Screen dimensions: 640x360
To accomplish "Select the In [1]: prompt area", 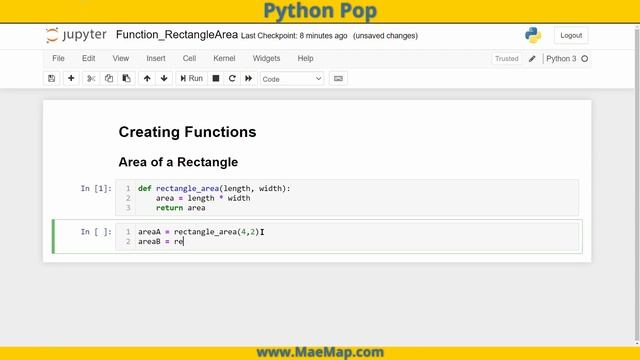I will pyautogui.click(x=96, y=189).
